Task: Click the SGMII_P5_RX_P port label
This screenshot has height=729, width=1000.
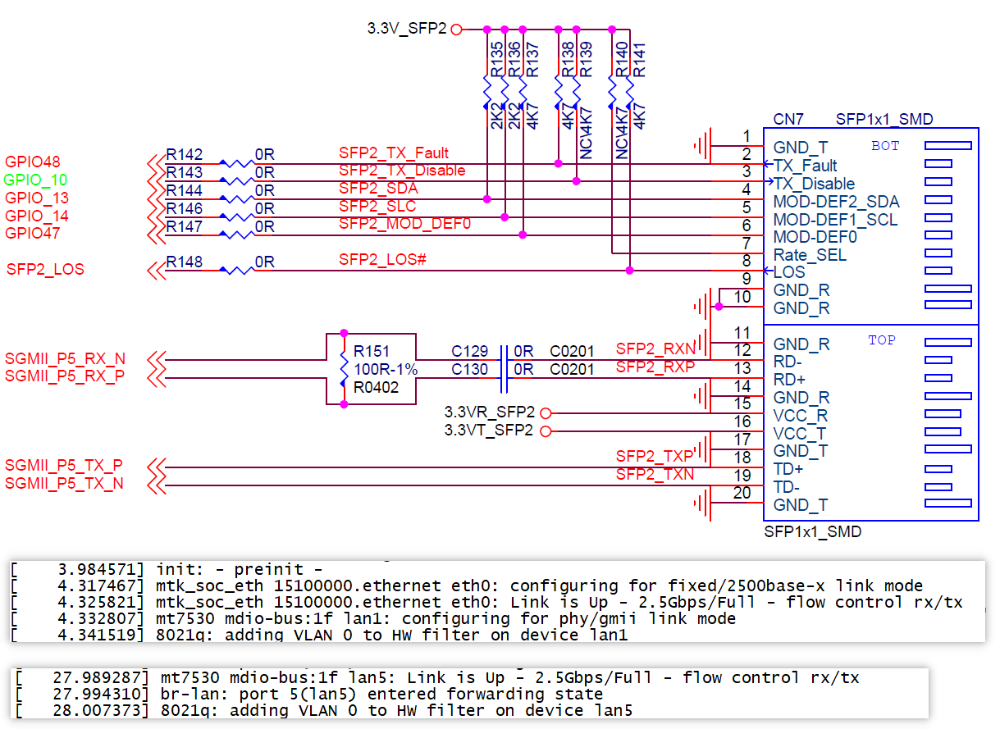Action: pos(64,376)
